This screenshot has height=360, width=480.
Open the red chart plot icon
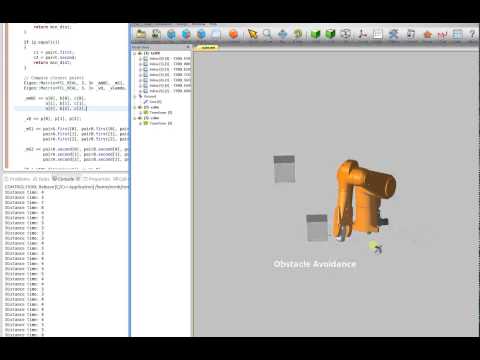click(442, 34)
